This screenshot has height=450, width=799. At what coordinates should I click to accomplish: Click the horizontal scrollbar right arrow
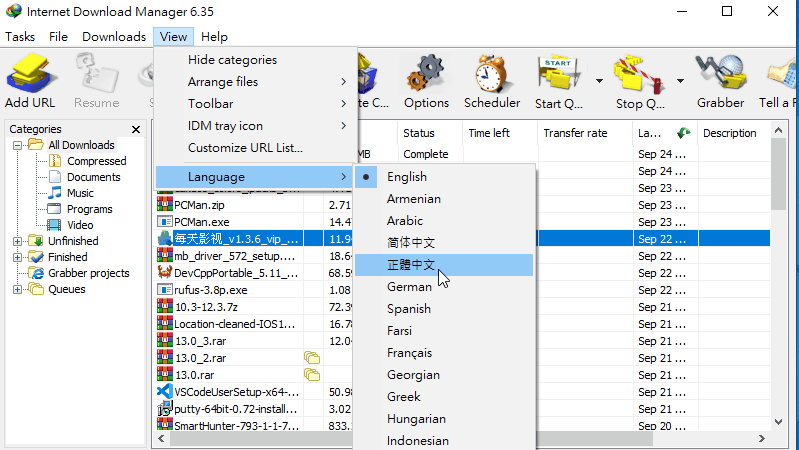[x=761, y=438]
